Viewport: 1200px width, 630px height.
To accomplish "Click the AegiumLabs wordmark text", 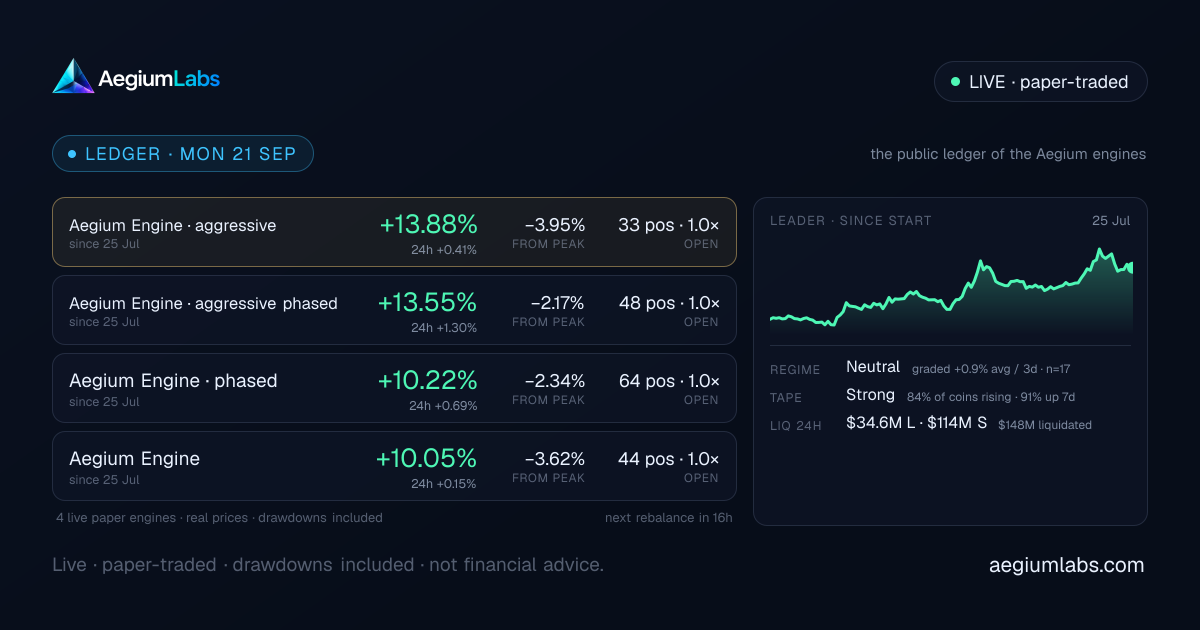I will tap(159, 78).
